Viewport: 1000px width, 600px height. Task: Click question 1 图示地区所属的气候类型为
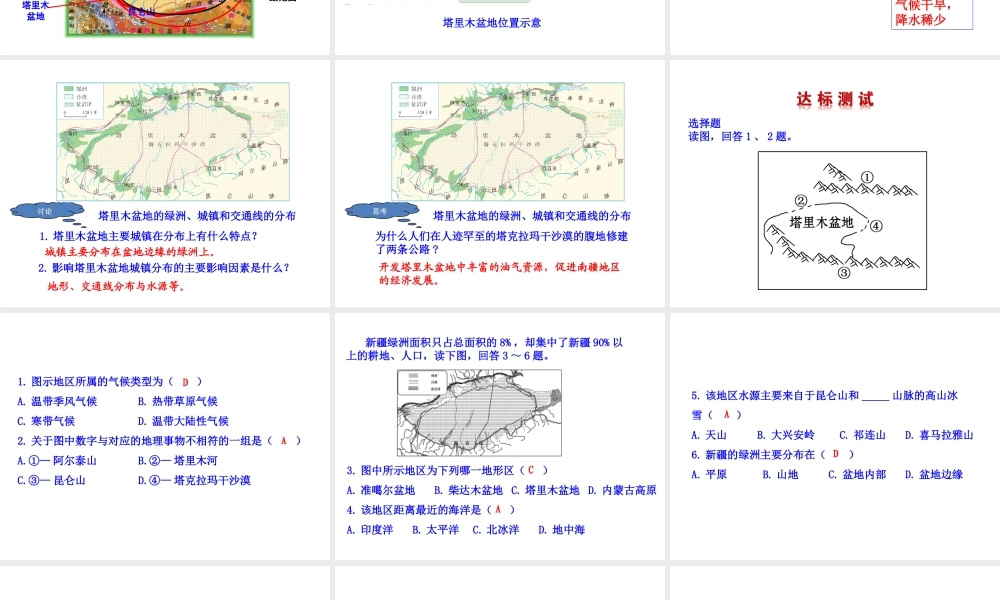(x=110, y=382)
